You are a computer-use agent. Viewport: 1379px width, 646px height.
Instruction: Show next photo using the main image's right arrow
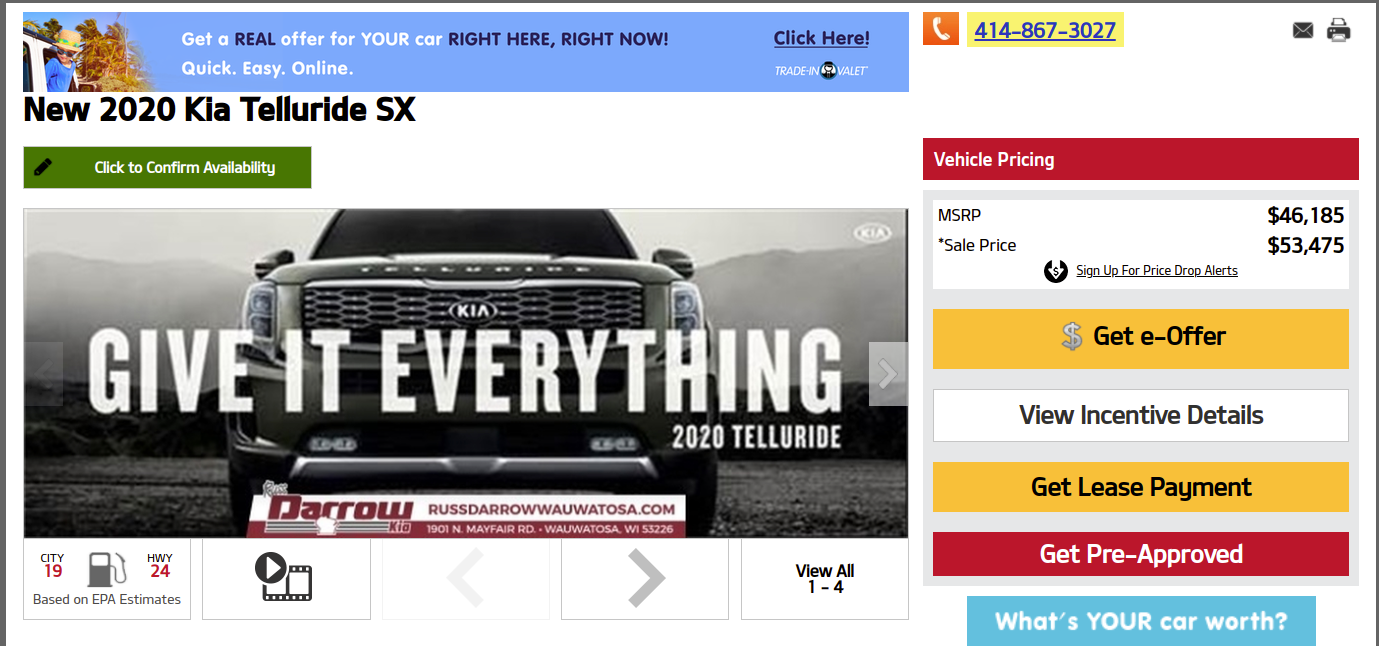pyautogui.click(x=888, y=374)
